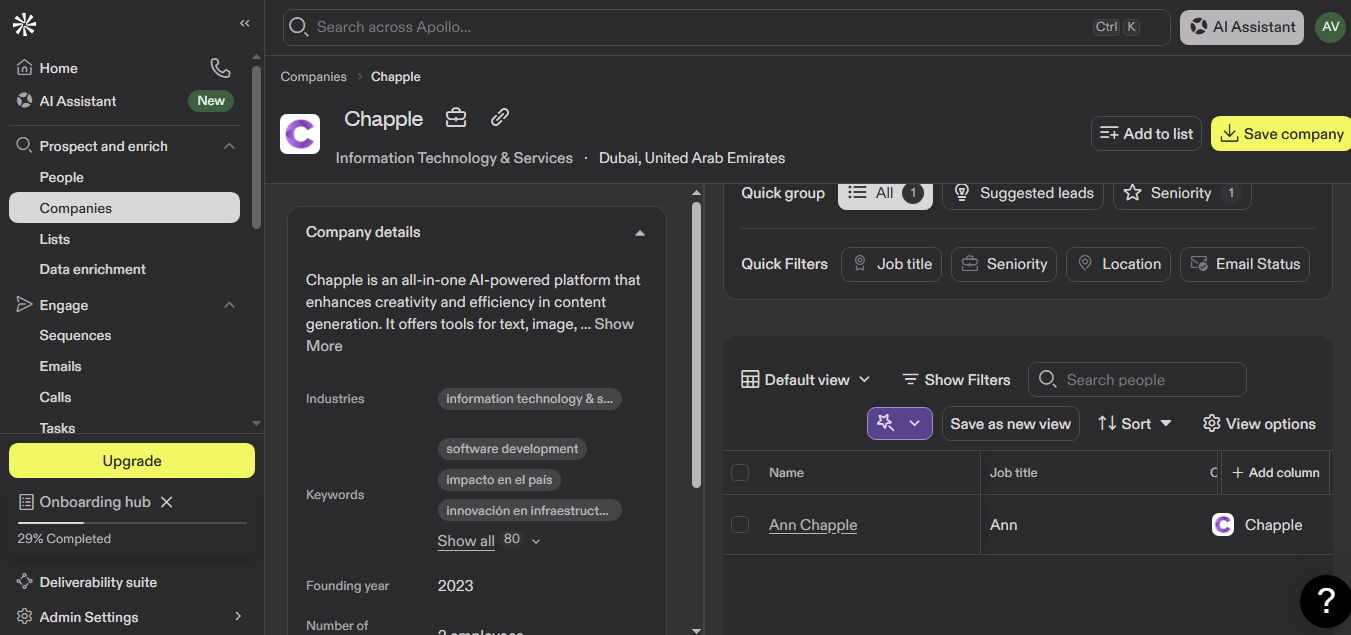Open the purple AI sparkle dropdown
This screenshot has height=635, width=1351.
pyautogui.click(x=899, y=424)
